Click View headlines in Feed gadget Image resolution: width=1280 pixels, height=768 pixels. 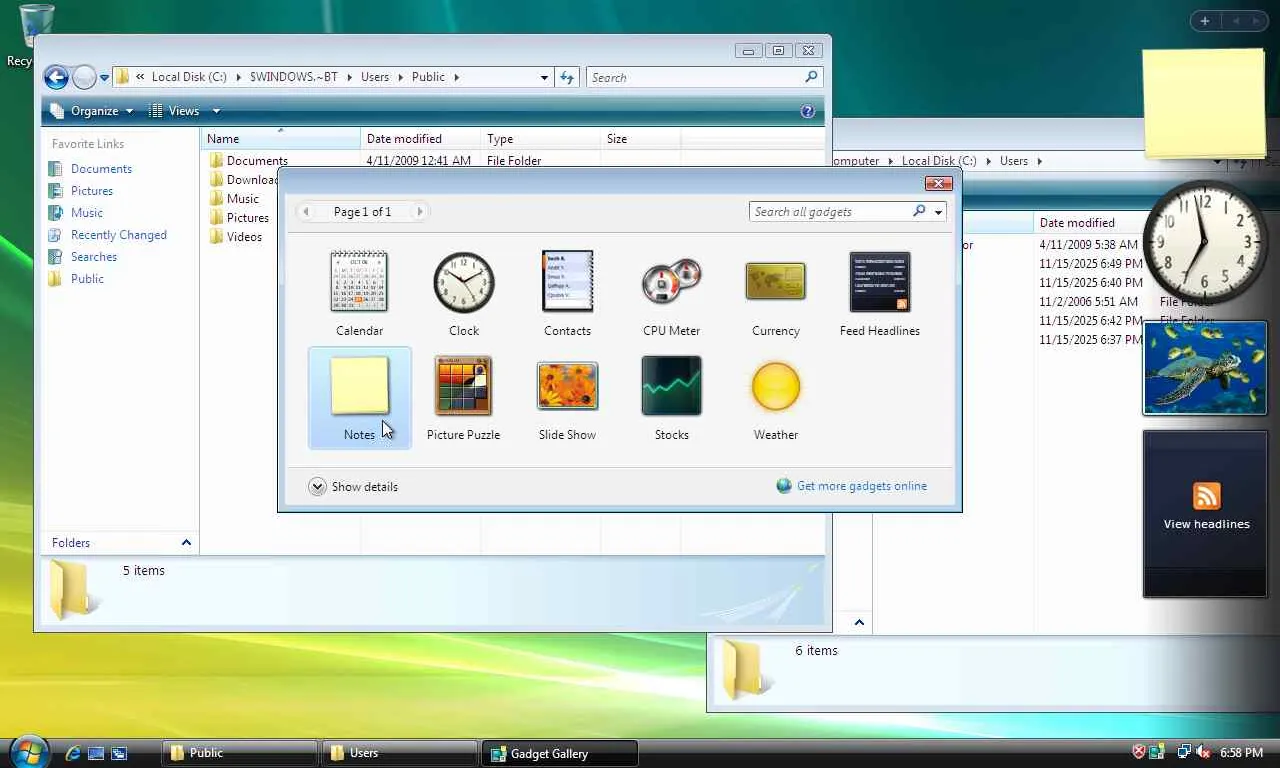[x=1206, y=524]
